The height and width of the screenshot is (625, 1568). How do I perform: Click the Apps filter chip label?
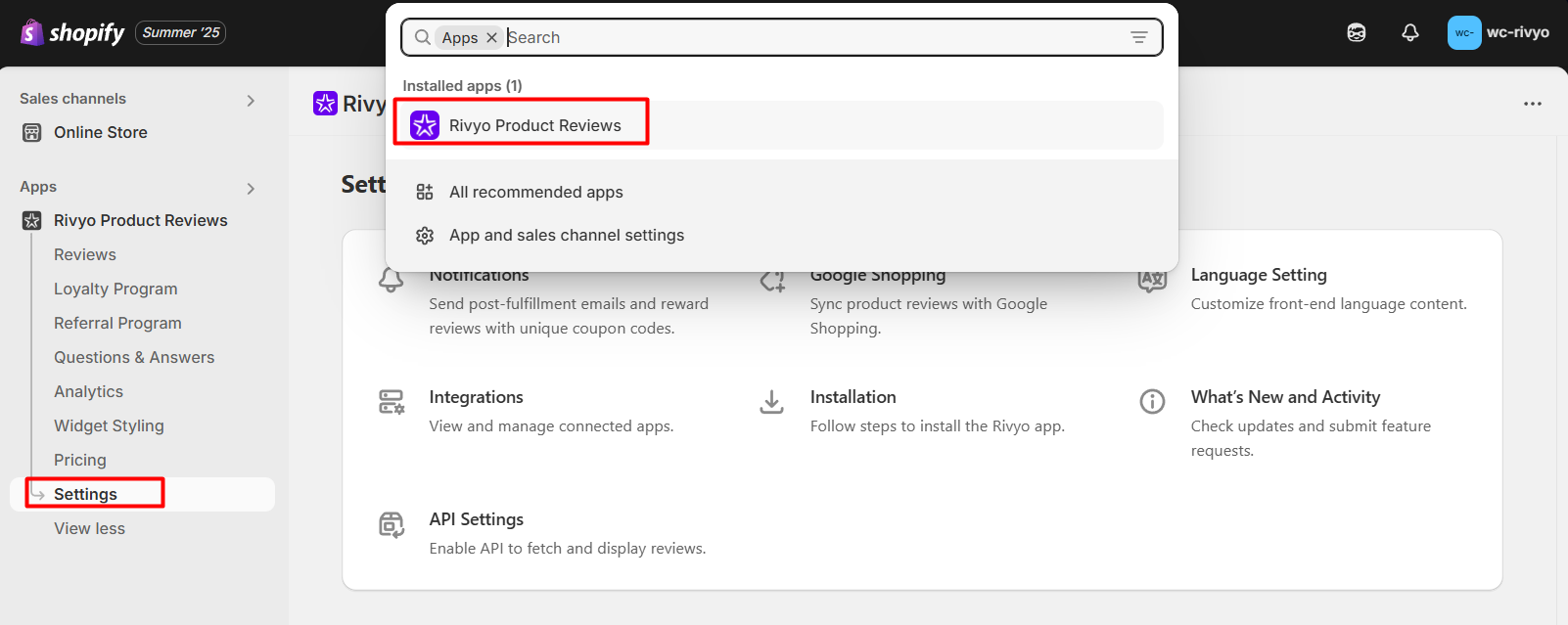point(459,37)
